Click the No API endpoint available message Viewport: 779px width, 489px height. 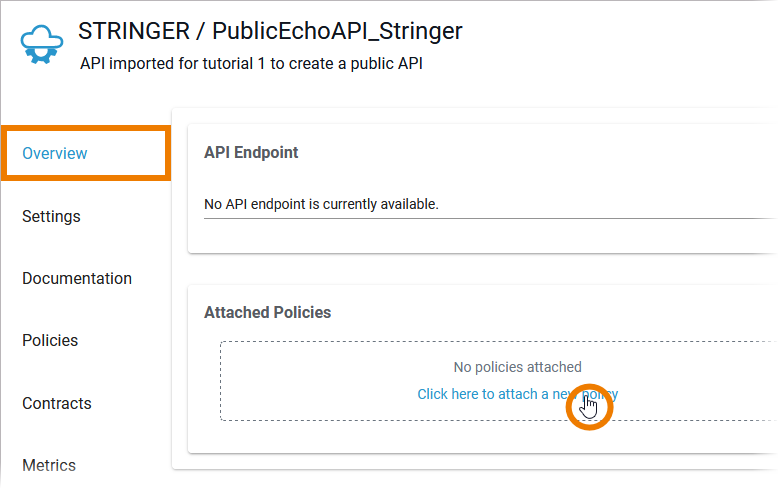(321, 204)
